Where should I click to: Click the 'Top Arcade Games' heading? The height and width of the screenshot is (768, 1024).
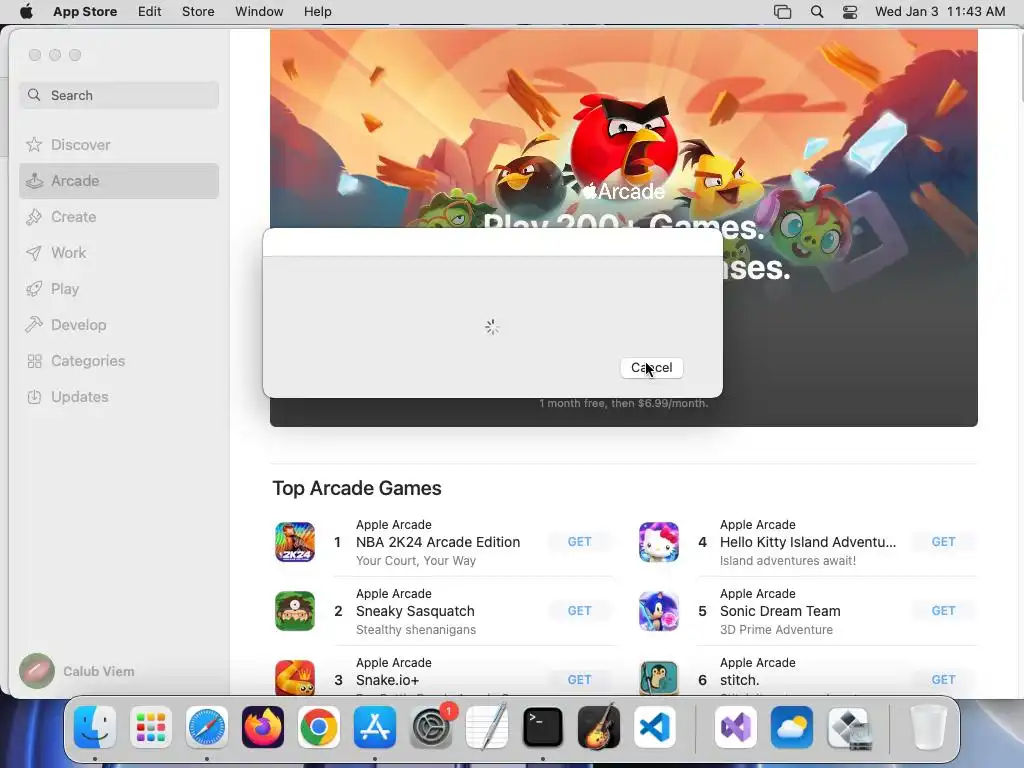pos(357,488)
